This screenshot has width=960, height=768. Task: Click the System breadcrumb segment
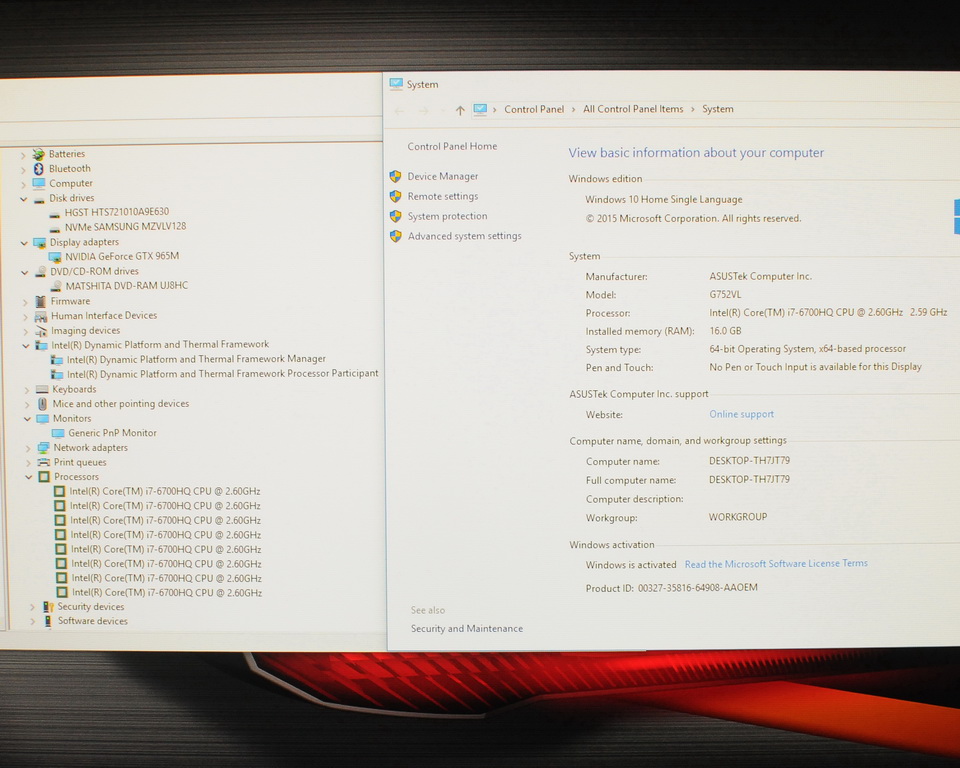pos(718,109)
